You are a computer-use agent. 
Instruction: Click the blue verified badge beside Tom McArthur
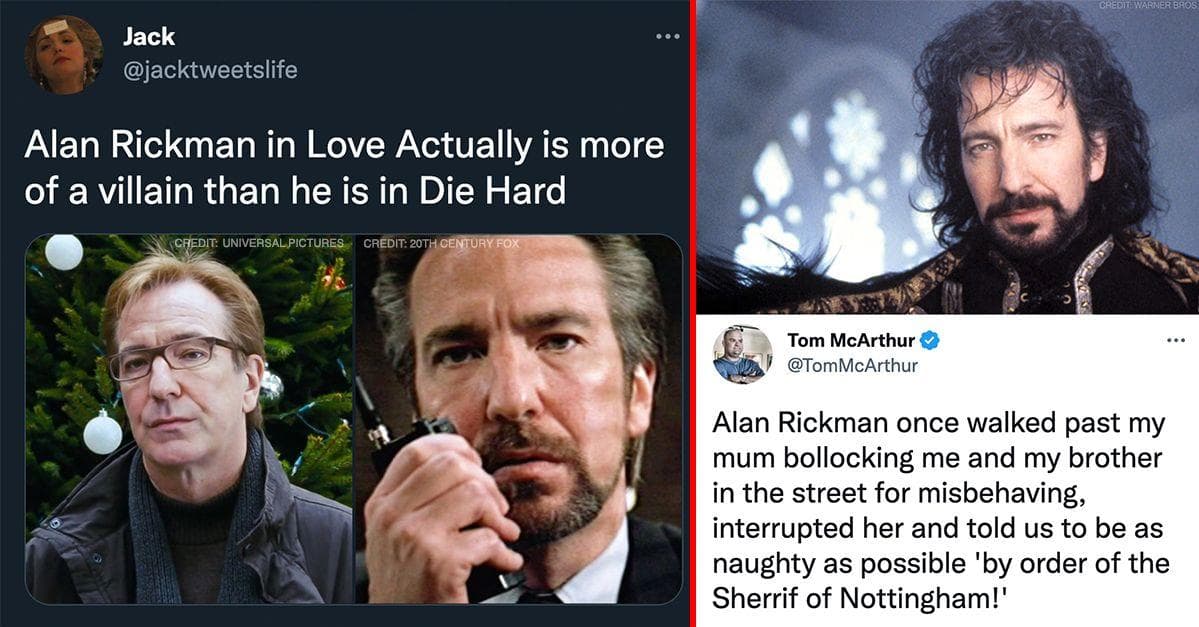tap(930, 341)
